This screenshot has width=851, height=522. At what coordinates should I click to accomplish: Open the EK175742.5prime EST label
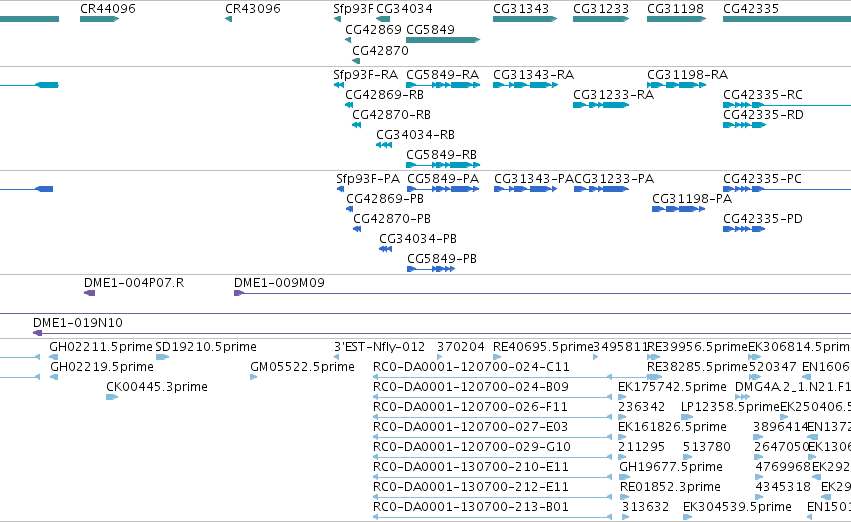672,387
